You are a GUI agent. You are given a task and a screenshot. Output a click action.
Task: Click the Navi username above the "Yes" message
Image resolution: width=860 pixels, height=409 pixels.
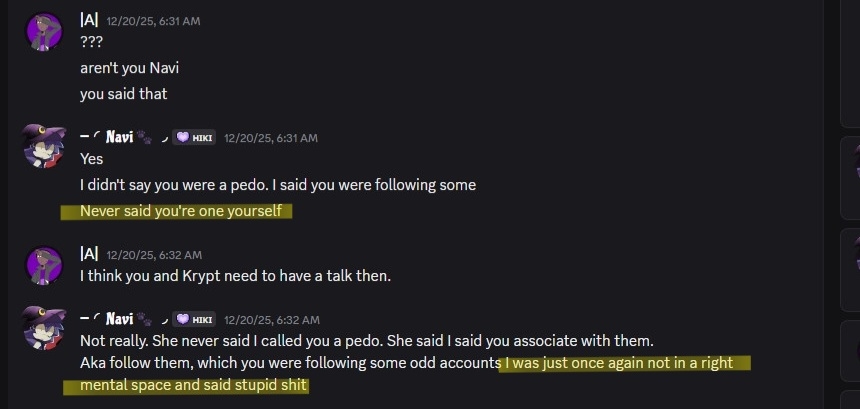[x=119, y=137]
